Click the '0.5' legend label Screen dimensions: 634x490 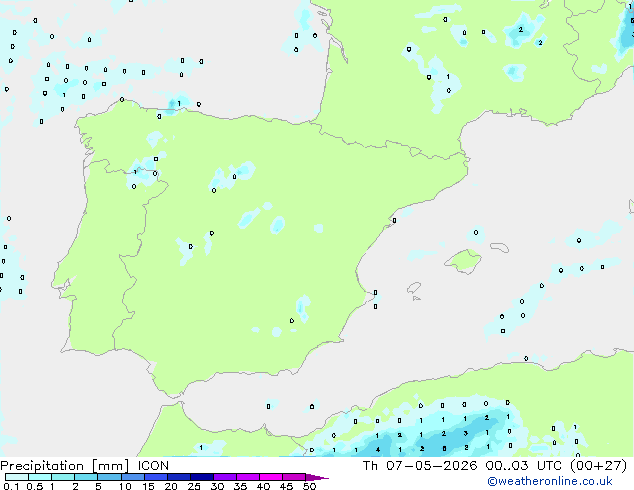click(35, 486)
